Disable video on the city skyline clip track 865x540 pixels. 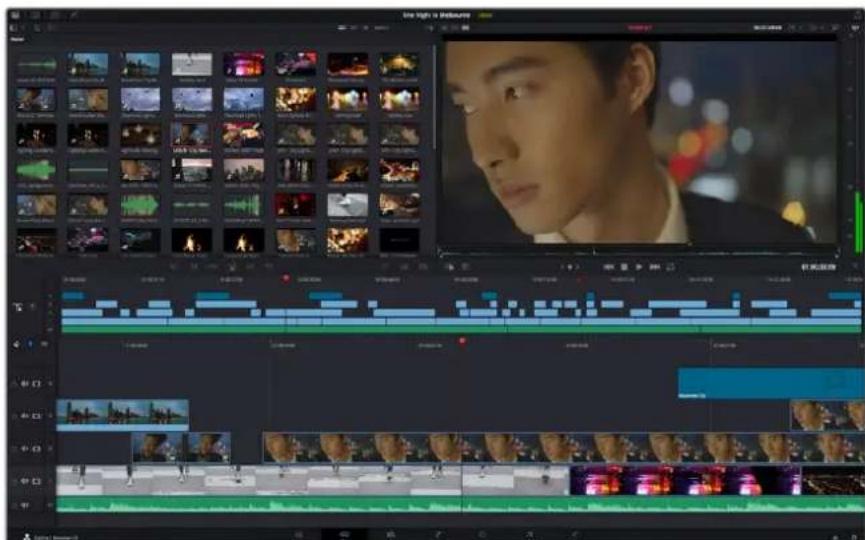[36, 416]
